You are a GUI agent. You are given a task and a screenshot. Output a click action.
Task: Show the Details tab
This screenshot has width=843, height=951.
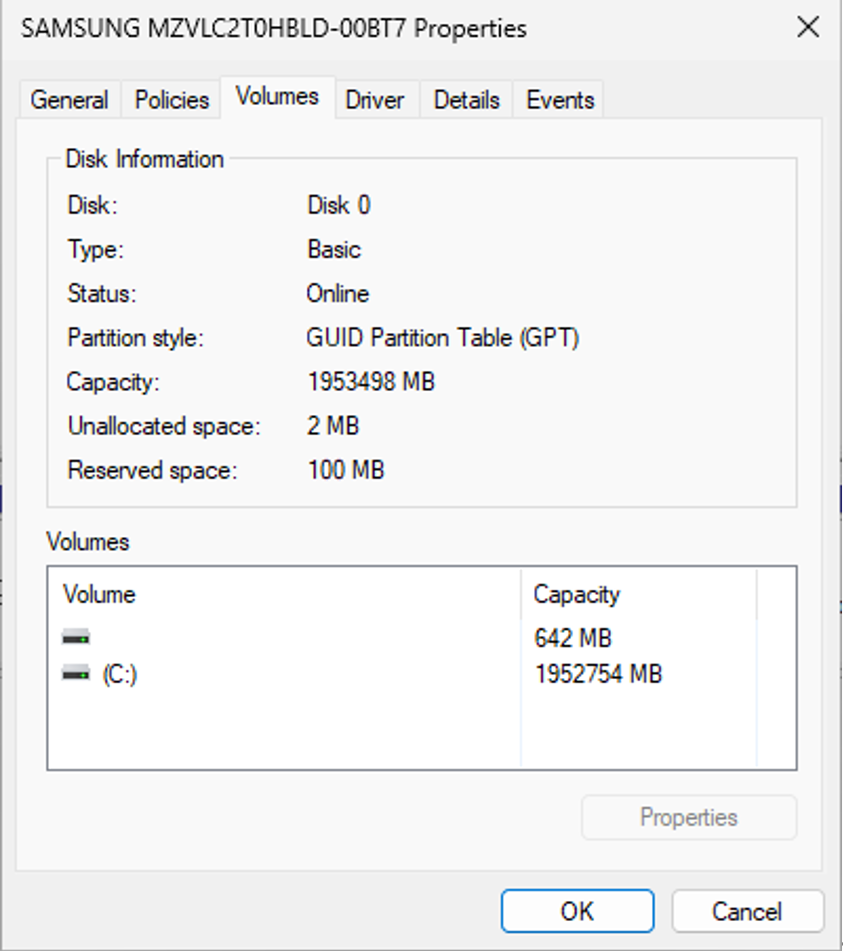(466, 100)
